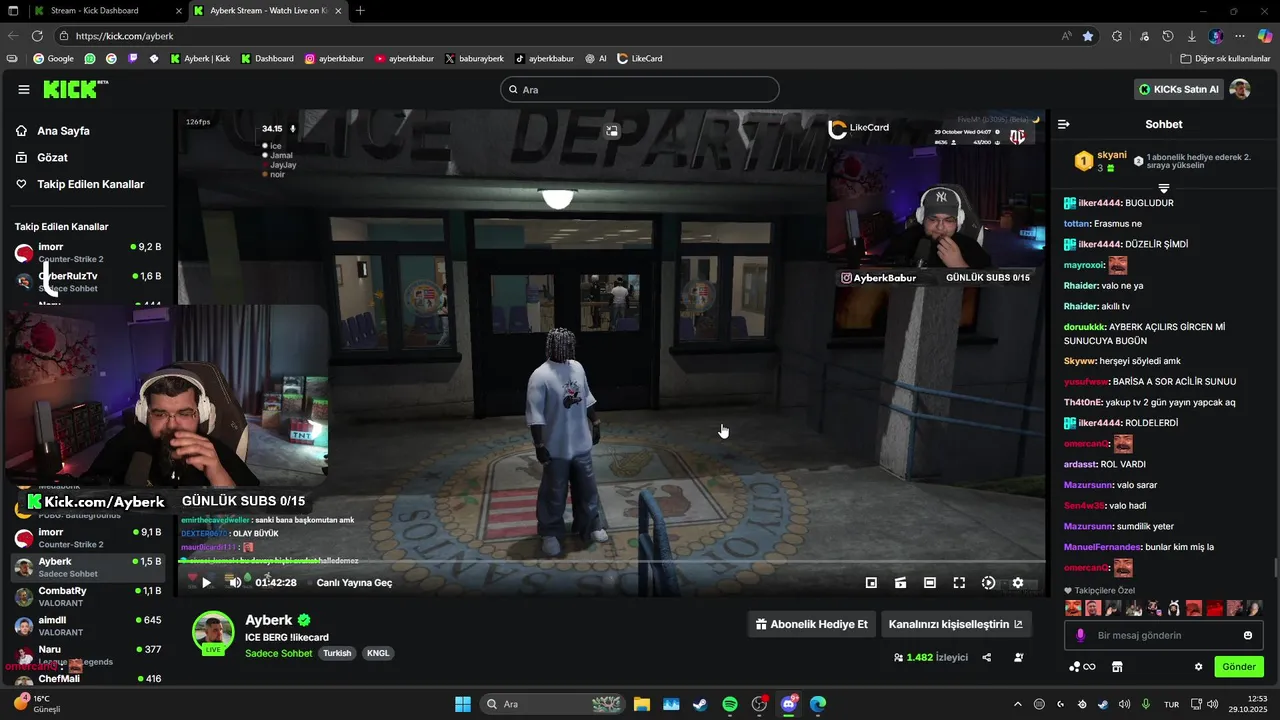Open browser history icon
1280x720 pixels.
[1167, 36]
